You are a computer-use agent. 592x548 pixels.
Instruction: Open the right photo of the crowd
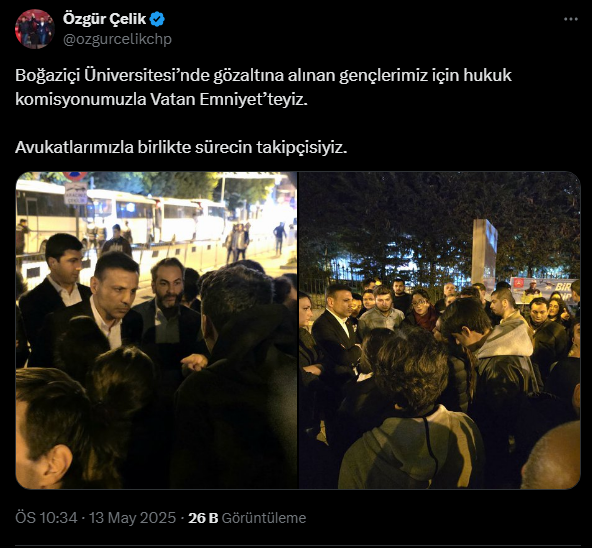click(x=439, y=330)
